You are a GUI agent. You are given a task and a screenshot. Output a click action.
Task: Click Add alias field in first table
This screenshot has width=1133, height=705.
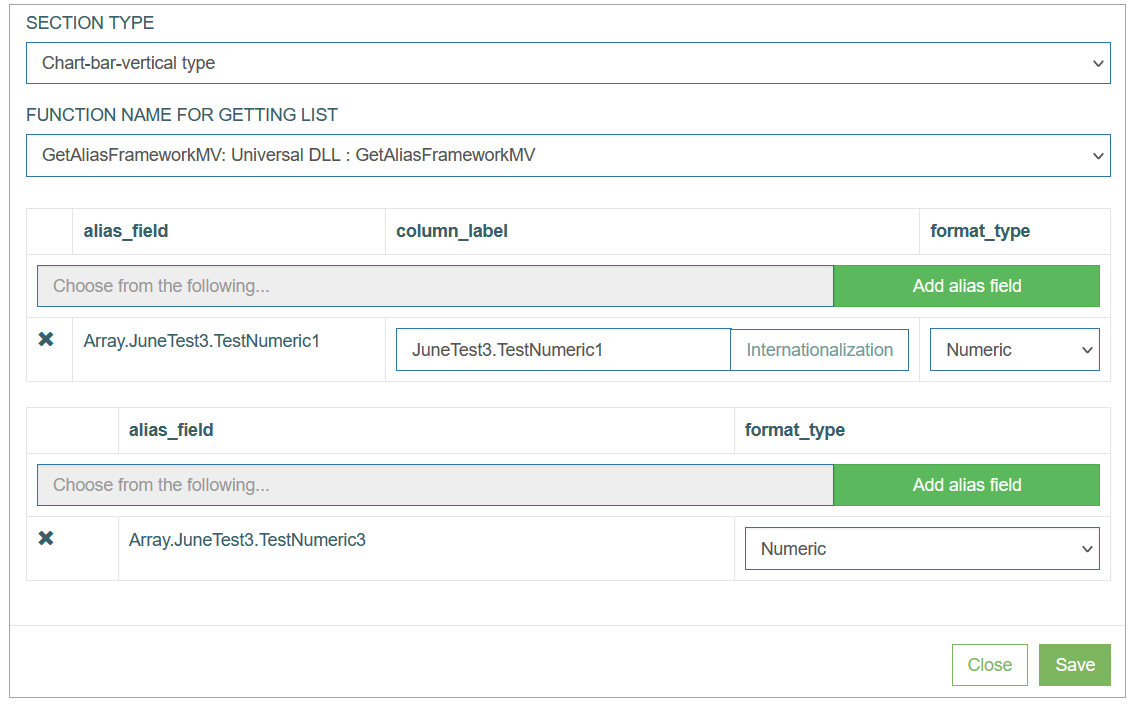click(x=967, y=286)
